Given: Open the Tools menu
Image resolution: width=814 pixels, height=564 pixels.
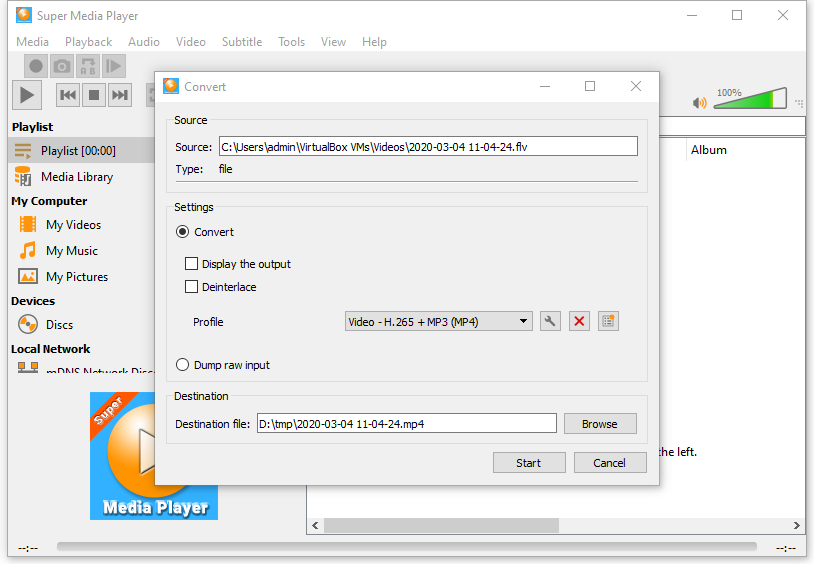Looking at the screenshot, I should (291, 42).
